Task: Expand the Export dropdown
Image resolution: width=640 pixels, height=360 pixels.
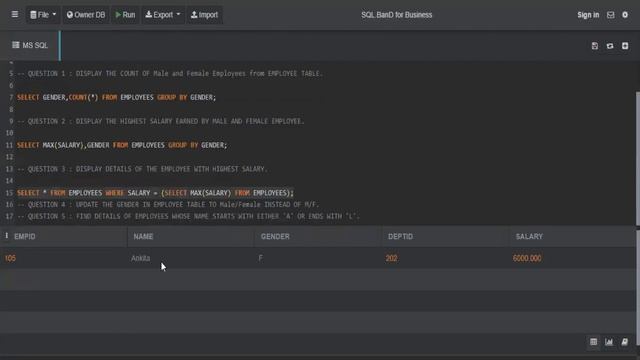Action: [x=162, y=15]
